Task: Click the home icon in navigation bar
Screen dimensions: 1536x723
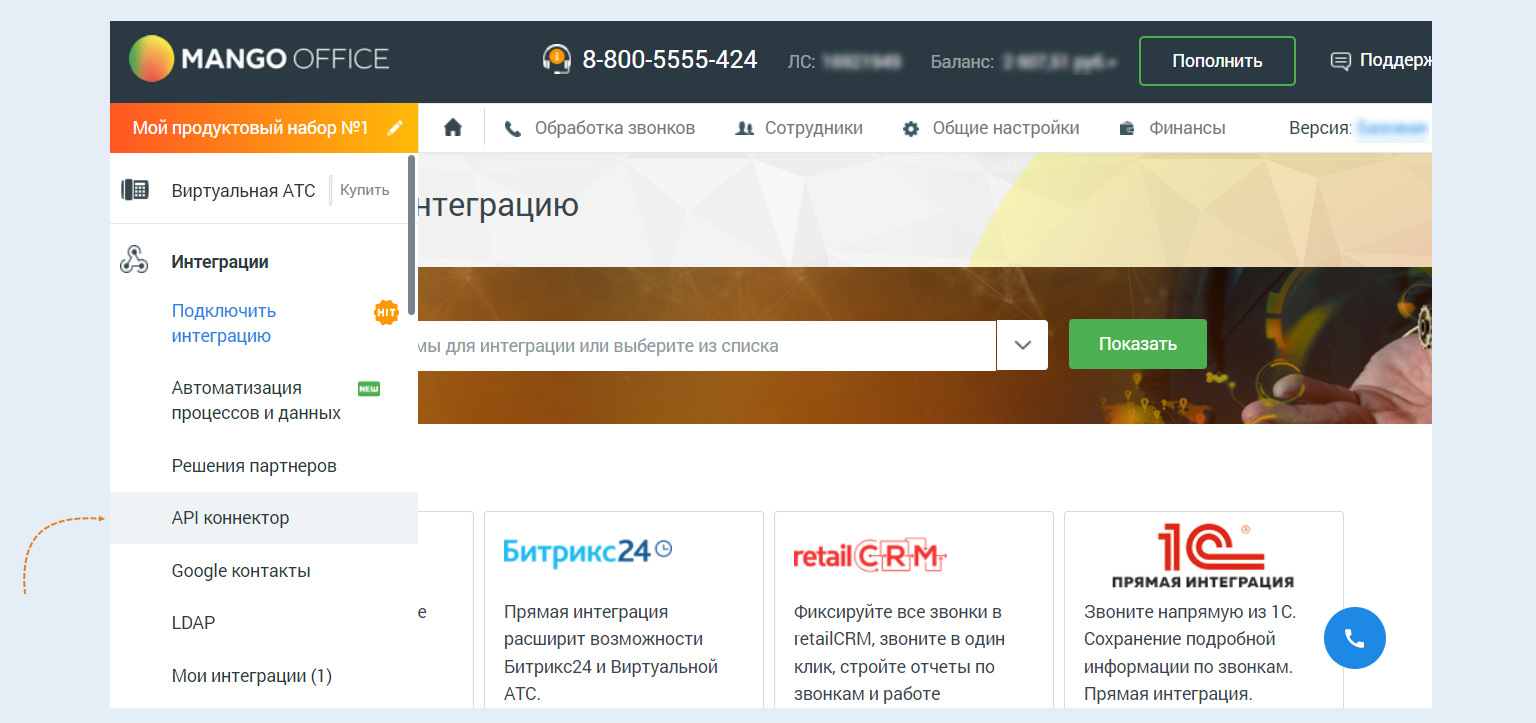Action: pyautogui.click(x=453, y=128)
